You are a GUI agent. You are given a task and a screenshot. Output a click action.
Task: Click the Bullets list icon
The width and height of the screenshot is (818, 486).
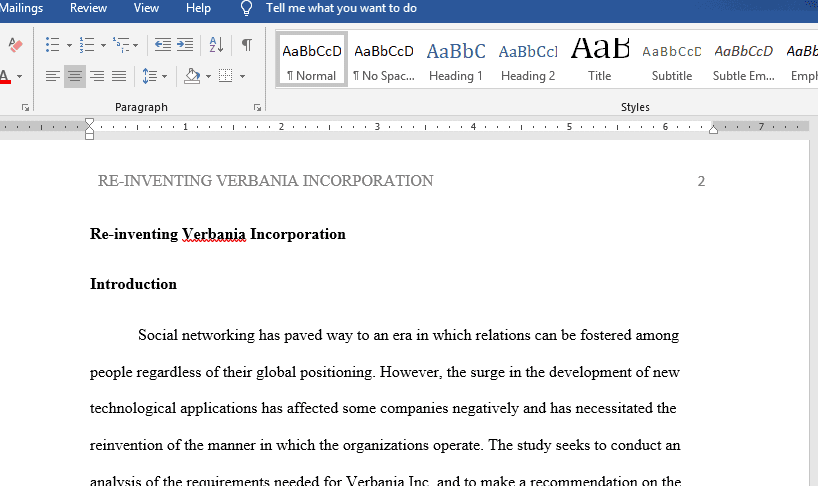(x=52, y=45)
